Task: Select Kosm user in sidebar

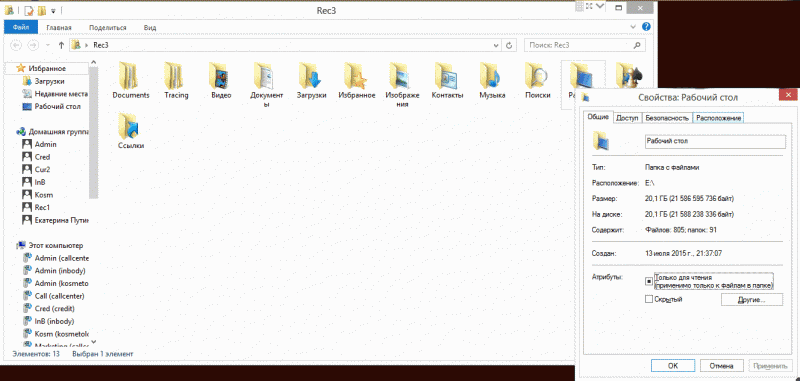Action: pyautogui.click(x=38, y=195)
